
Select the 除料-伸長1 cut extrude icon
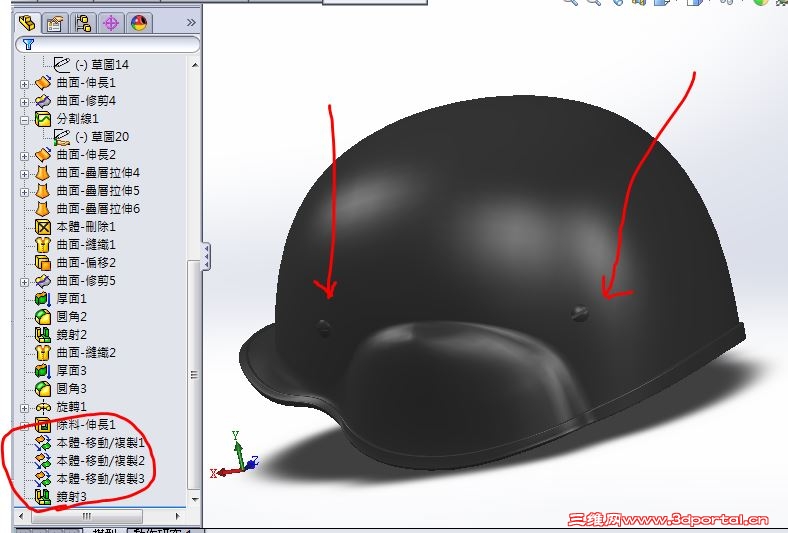pos(43,424)
